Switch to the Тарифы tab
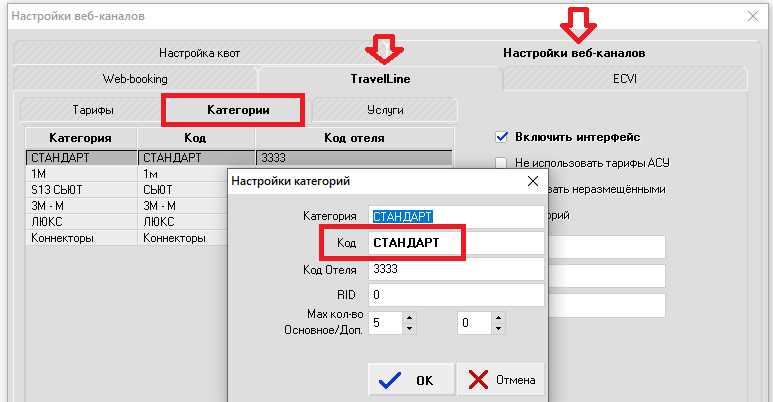The image size is (773, 402). [x=93, y=110]
